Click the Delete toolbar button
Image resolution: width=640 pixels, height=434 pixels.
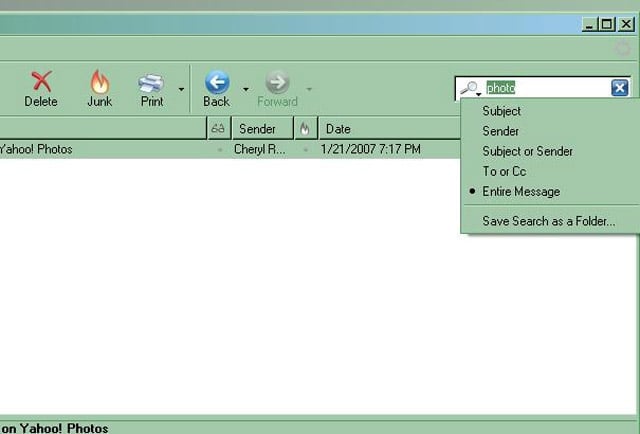[x=41, y=89]
